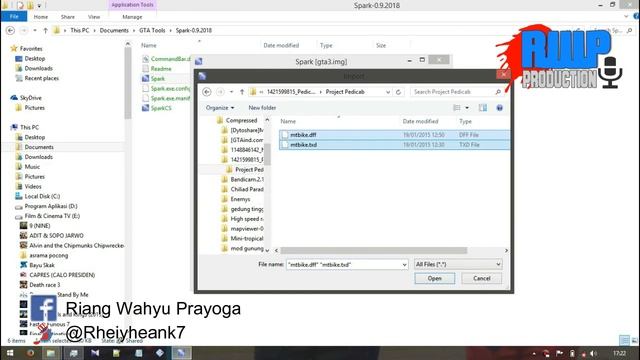This screenshot has width=640, height=360.
Task: Click the Open button in Import dialog
Action: tap(435, 278)
